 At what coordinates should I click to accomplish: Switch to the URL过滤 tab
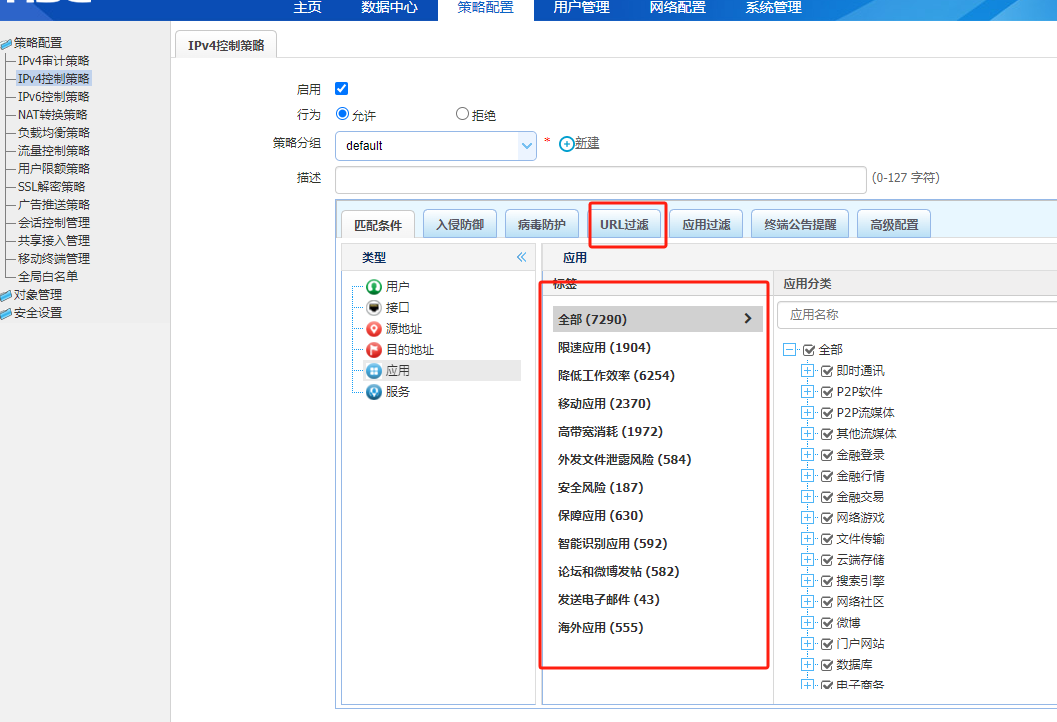[x=624, y=224]
